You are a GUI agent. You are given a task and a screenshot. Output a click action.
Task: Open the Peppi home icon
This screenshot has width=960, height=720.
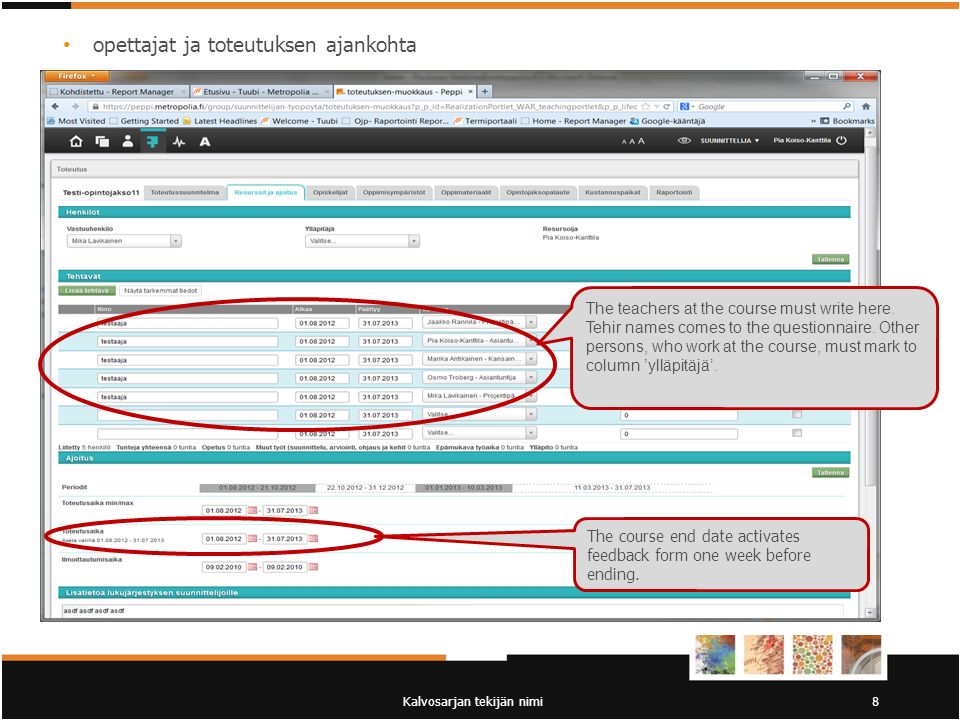pos(76,141)
